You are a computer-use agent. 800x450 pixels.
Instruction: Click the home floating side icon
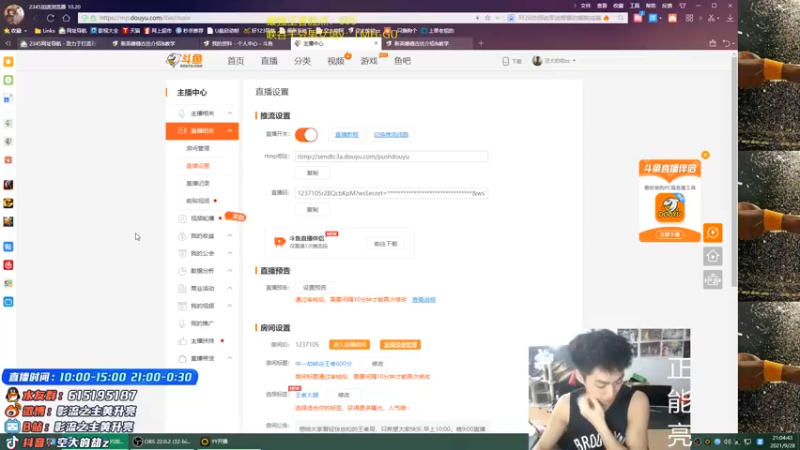click(x=713, y=256)
